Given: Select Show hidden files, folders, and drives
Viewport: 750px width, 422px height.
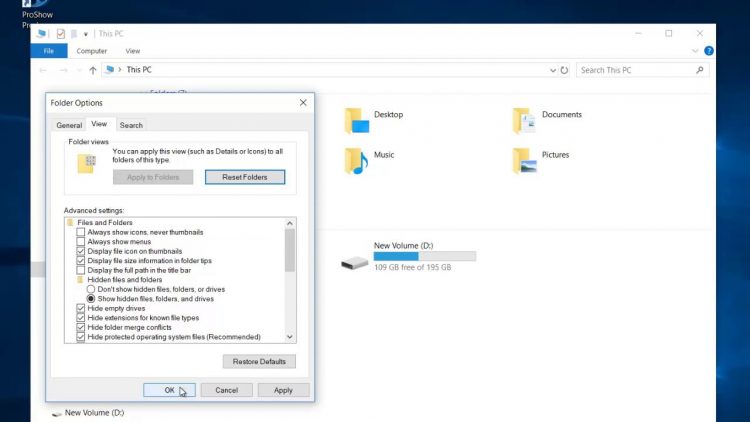Looking at the screenshot, I should tap(90, 299).
